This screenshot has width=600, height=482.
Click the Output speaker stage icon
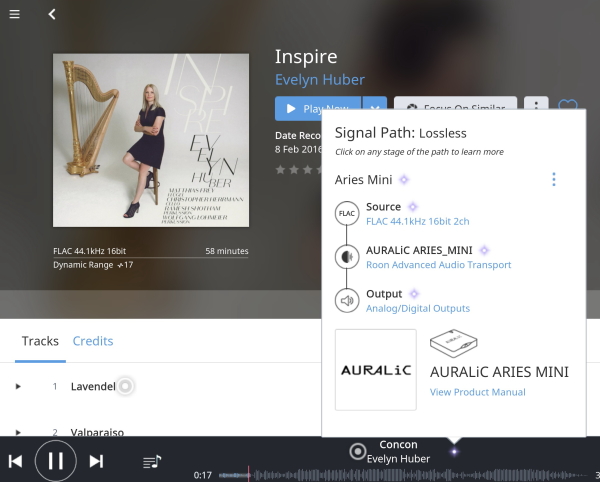pos(347,301)
